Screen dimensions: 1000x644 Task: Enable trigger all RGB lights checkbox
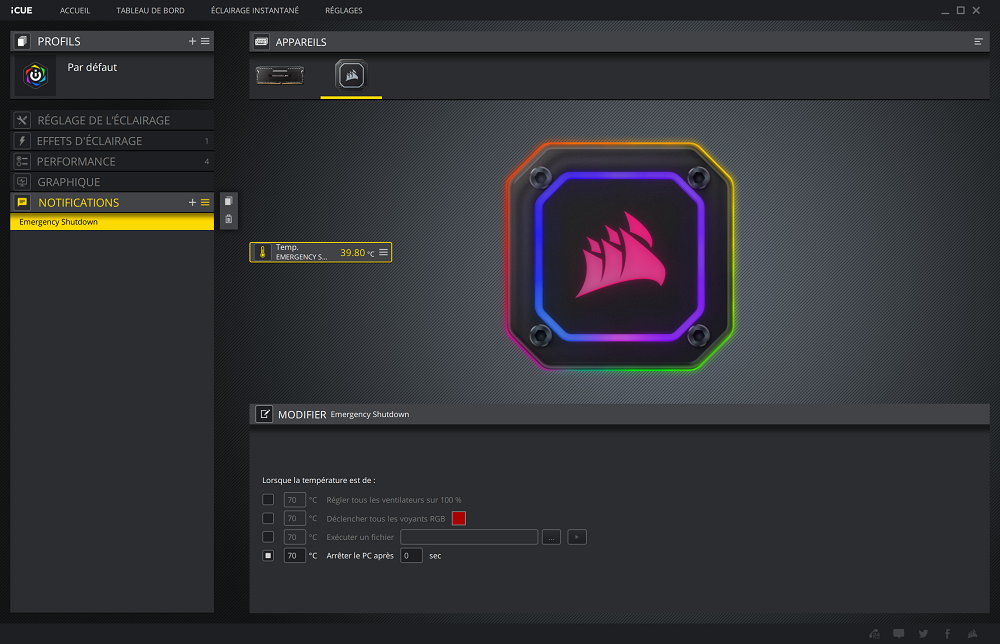point(268,518)
